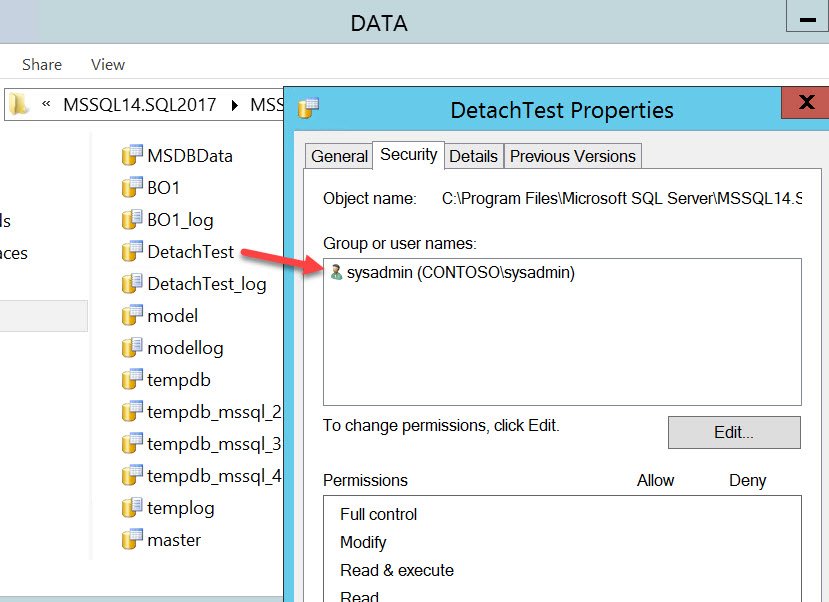Click the MSDBData database file icon

[x=132, y=156]
